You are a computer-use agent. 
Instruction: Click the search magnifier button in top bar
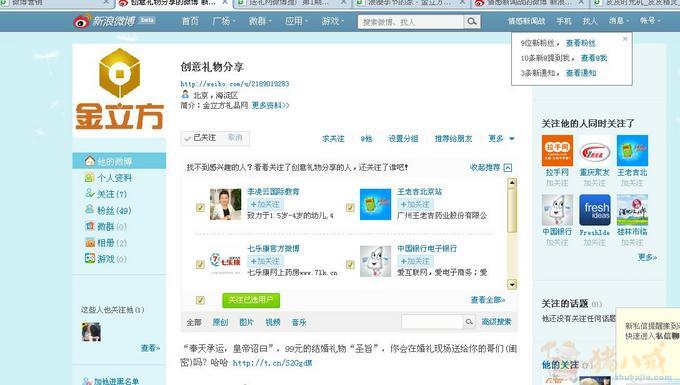click(472, 21)
